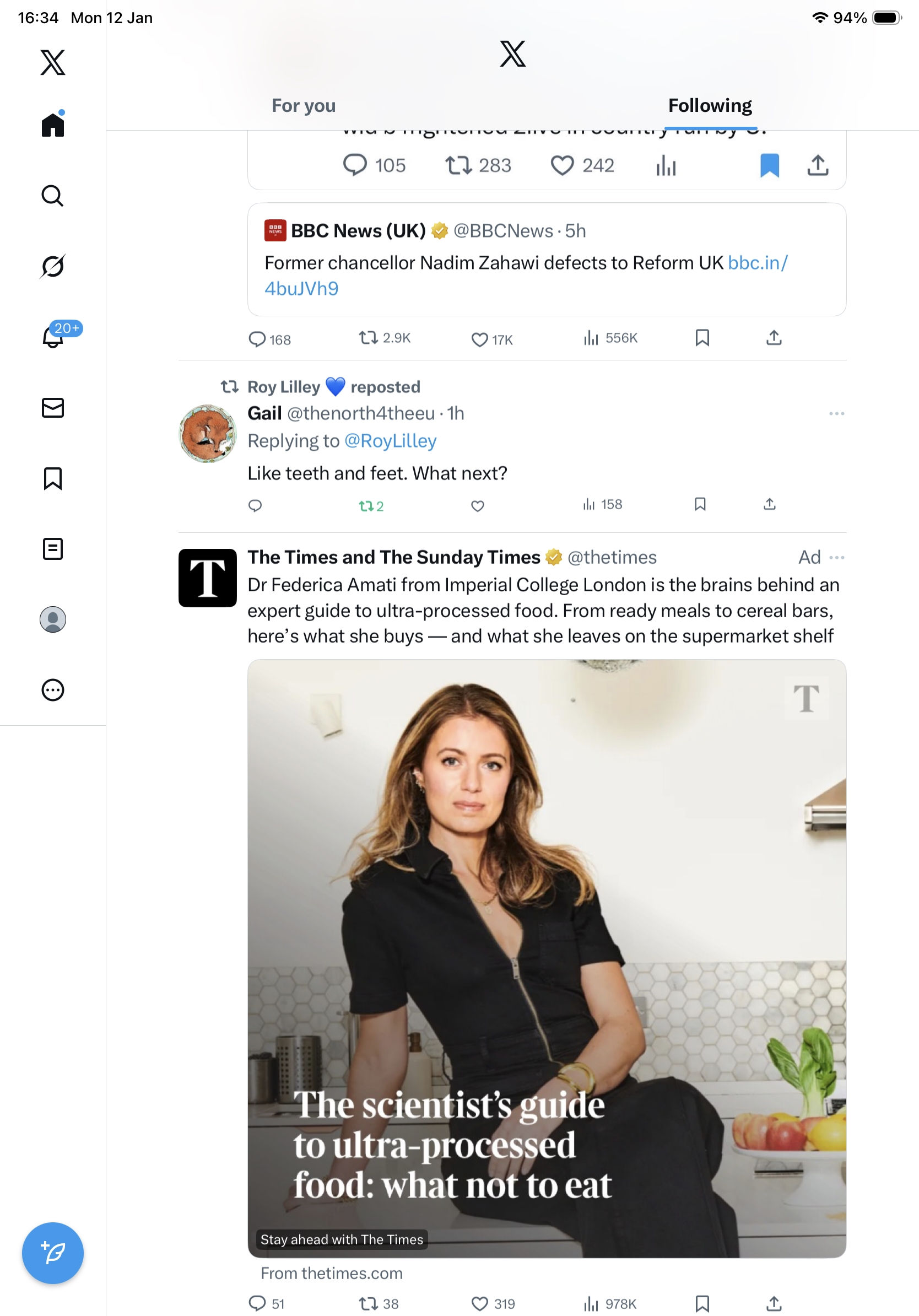The image size is (919, 1316).
Task: Open the Lists icon in sidebar
Action: 53,549
